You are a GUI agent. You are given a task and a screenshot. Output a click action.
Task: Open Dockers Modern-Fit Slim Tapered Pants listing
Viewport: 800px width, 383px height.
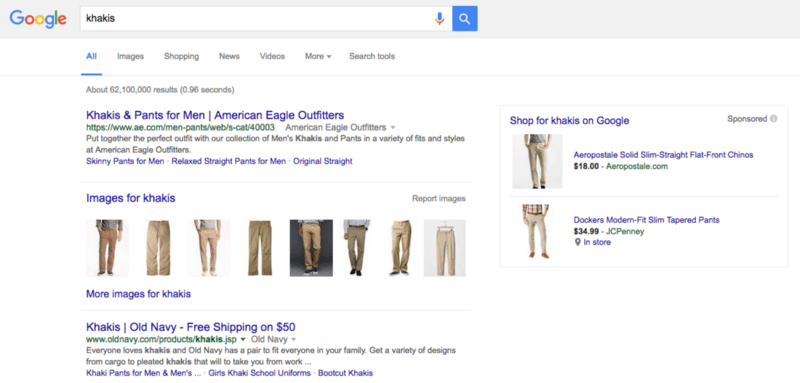pos(646,220)
